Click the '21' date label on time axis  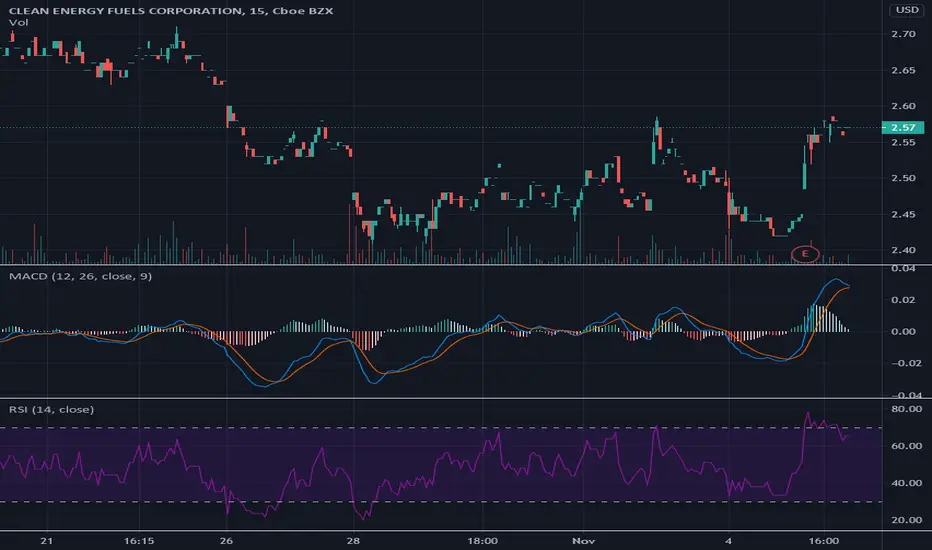[x=46, y=540]
